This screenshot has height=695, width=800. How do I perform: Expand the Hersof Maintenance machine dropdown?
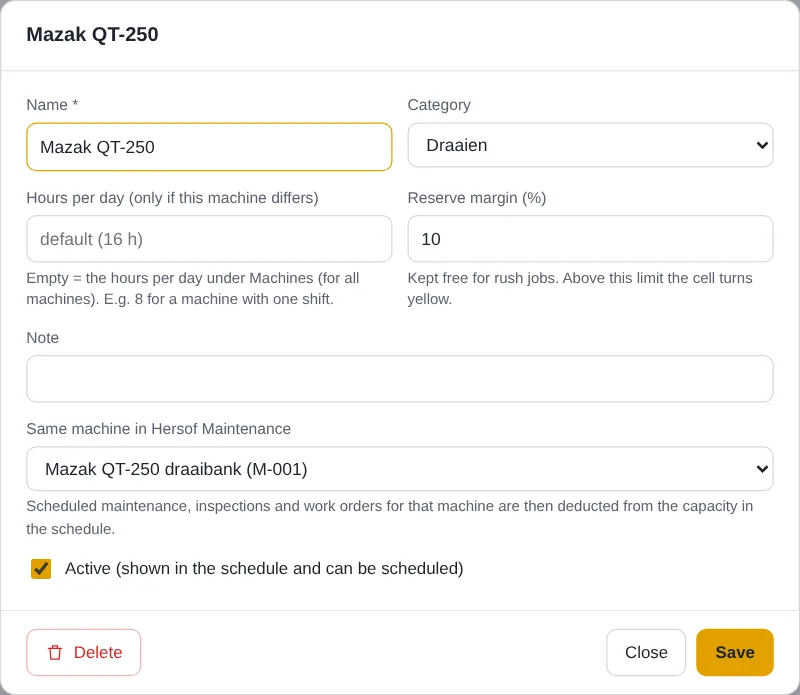point(399,469)
